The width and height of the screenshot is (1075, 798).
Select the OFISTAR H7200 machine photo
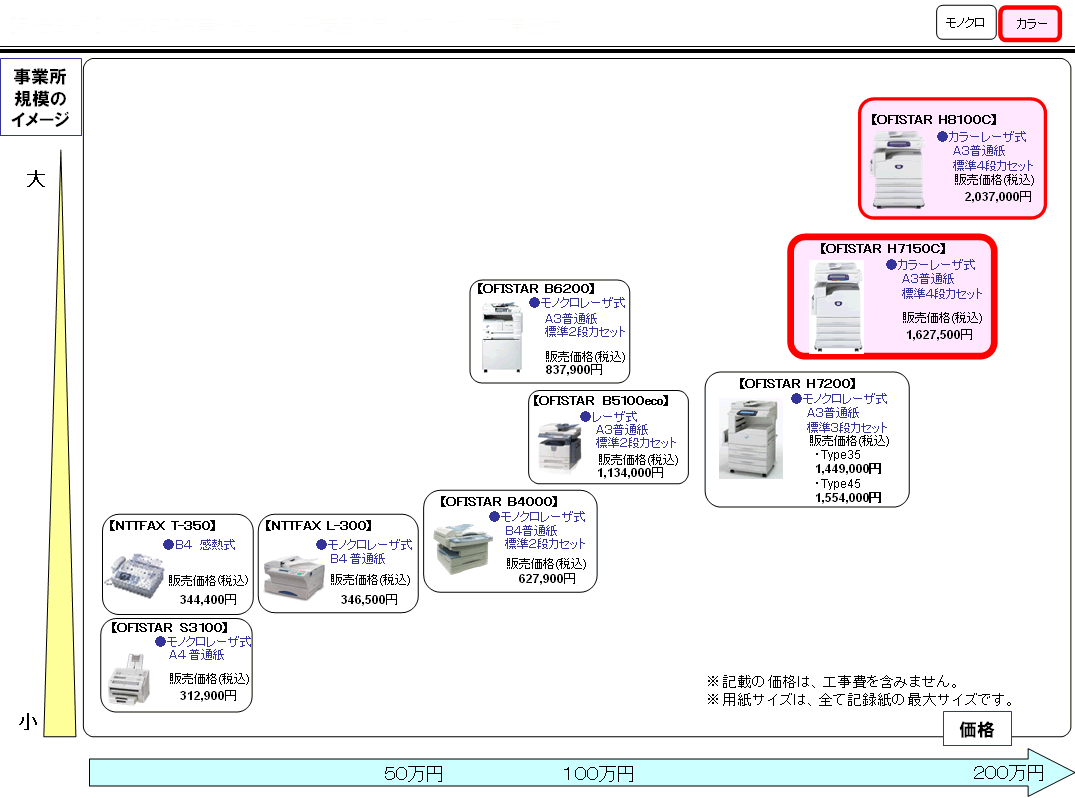(x=750, y=439)
